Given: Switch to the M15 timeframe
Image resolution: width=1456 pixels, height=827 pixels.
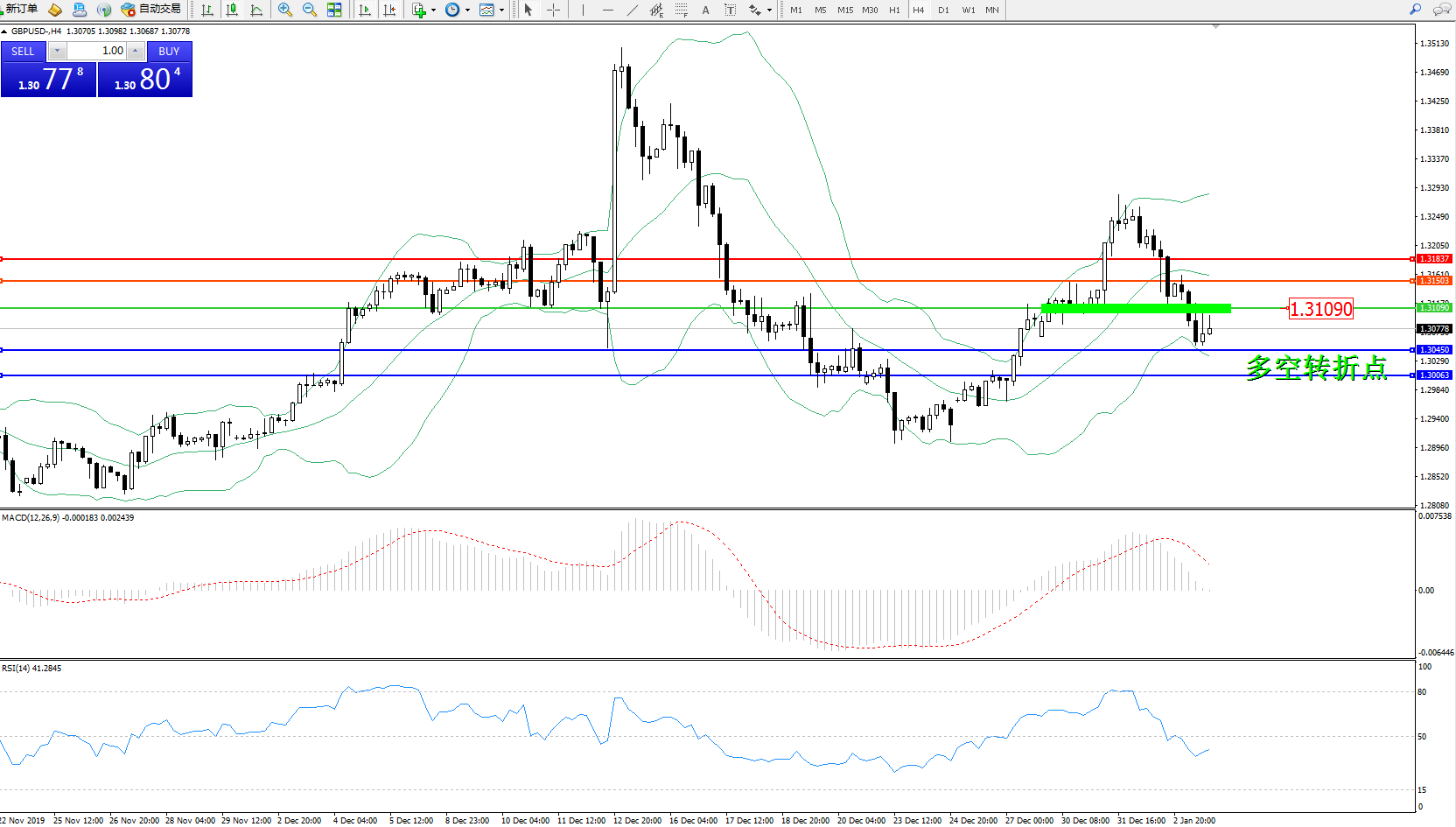Looking at the screenshot, I should tap(844, 10).
